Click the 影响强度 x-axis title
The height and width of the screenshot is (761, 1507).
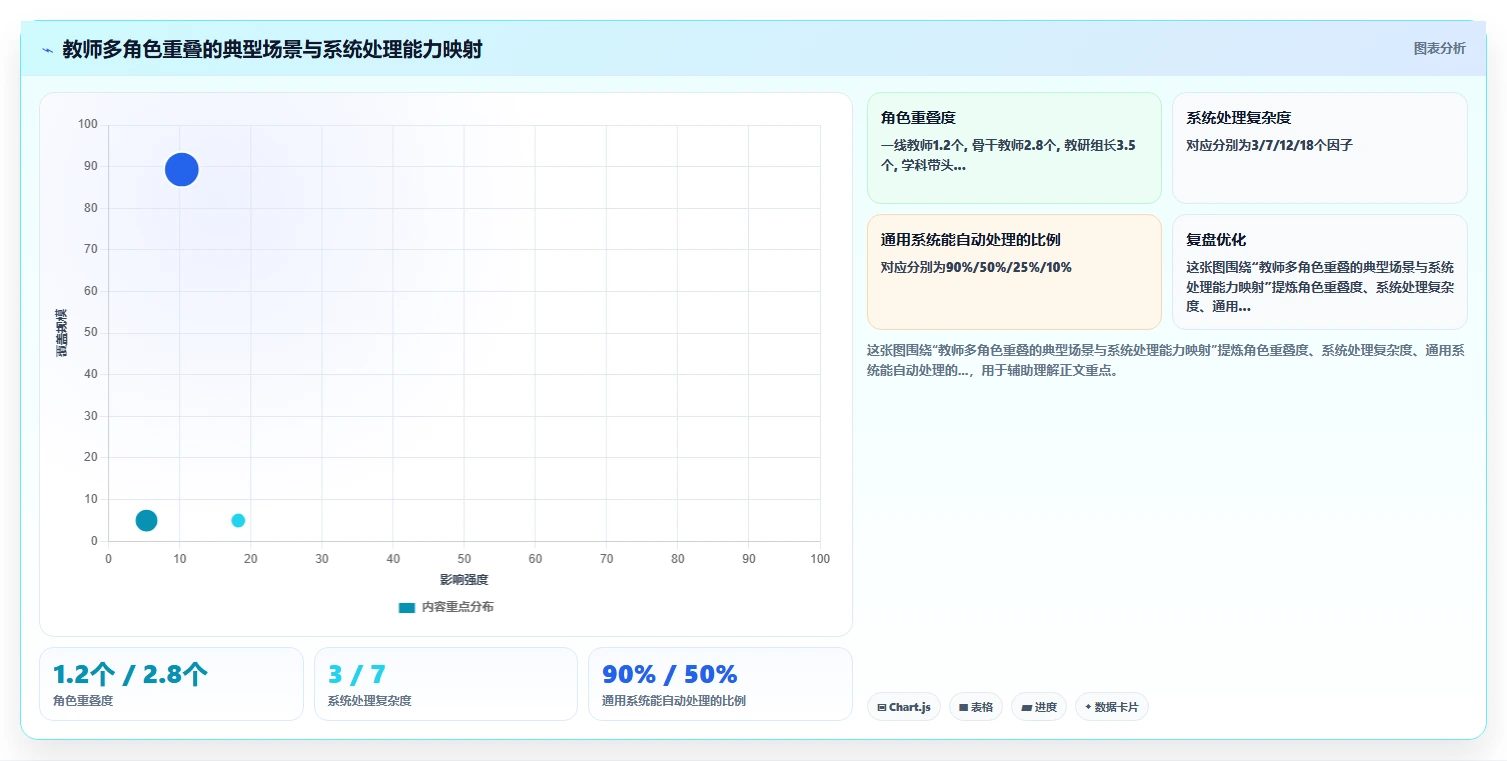tap(464, 580)
